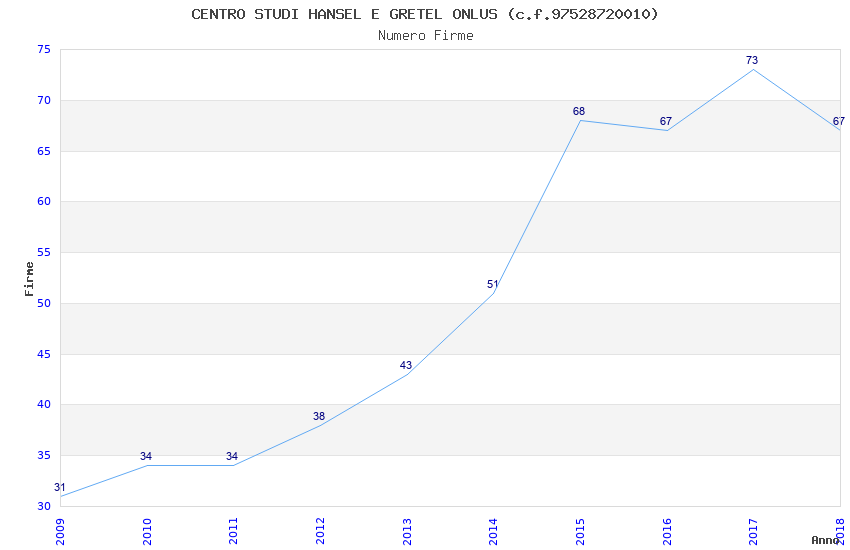The height and width of the screenshot is (550, 850).
Task: Click the y-axis tick 45
Action: pyautogui.click(x=44, y=354)
